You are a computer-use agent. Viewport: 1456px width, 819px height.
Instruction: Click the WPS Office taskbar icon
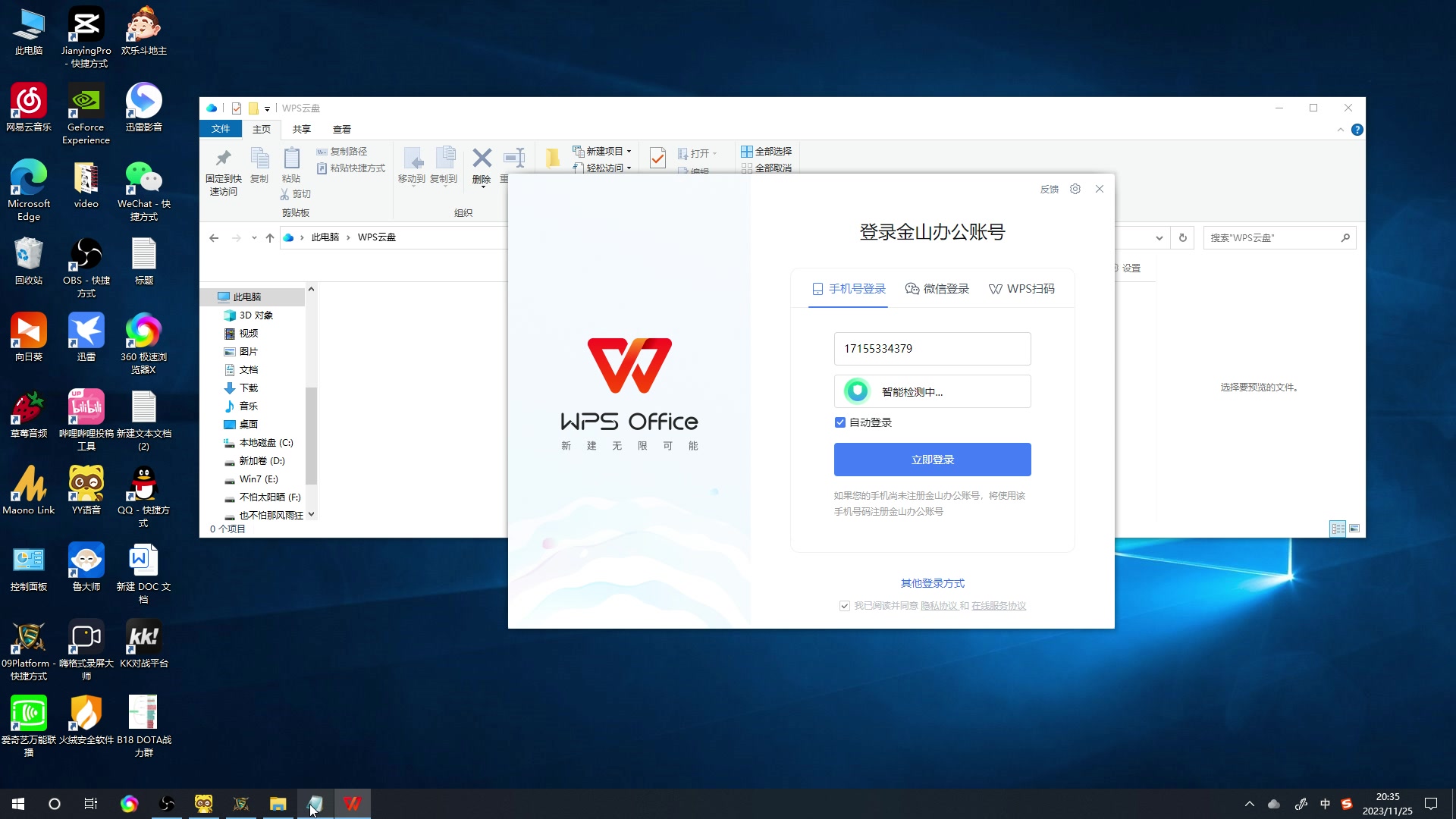352,804
